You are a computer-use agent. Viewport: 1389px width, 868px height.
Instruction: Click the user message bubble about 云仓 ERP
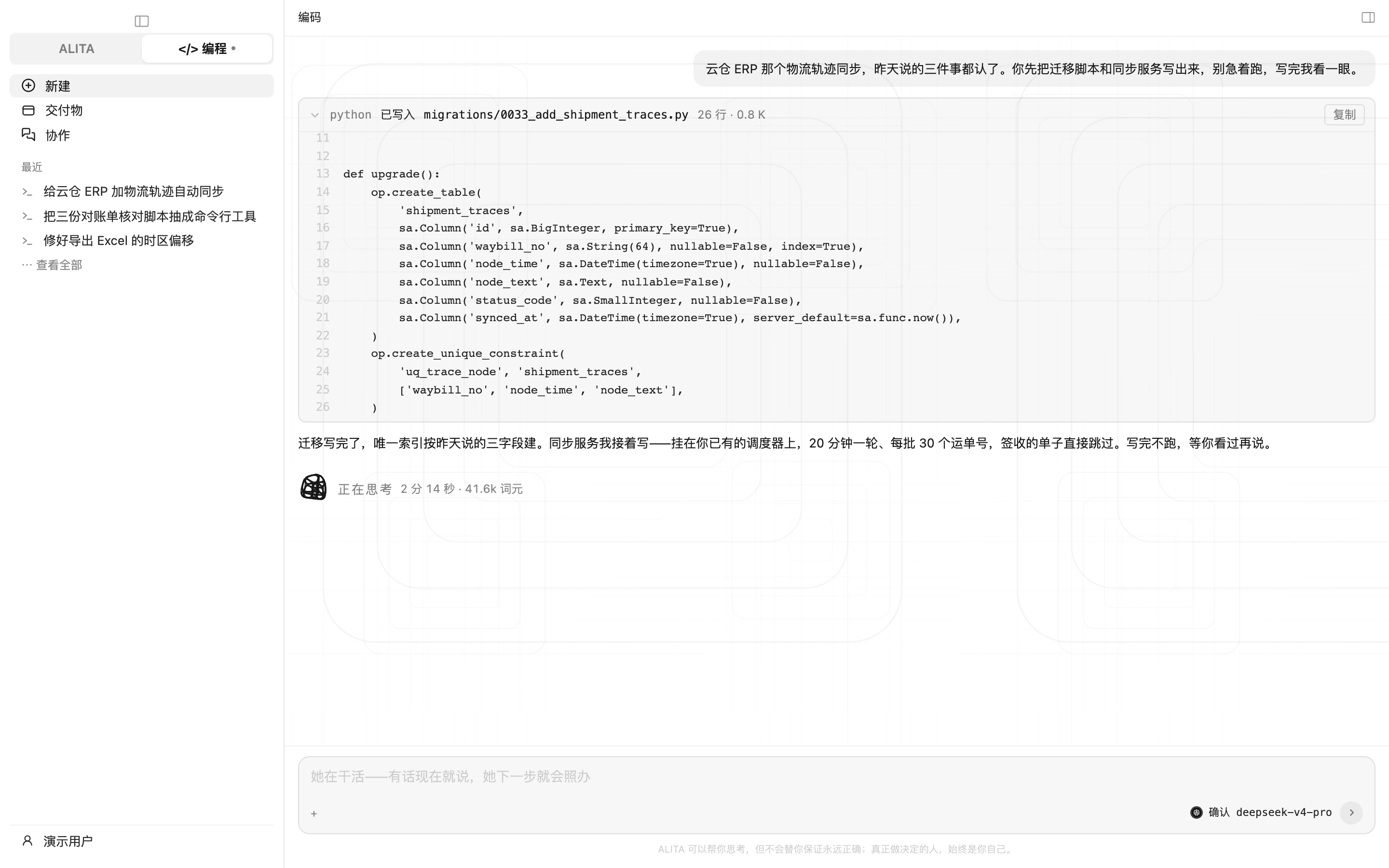click(1034, 69)
